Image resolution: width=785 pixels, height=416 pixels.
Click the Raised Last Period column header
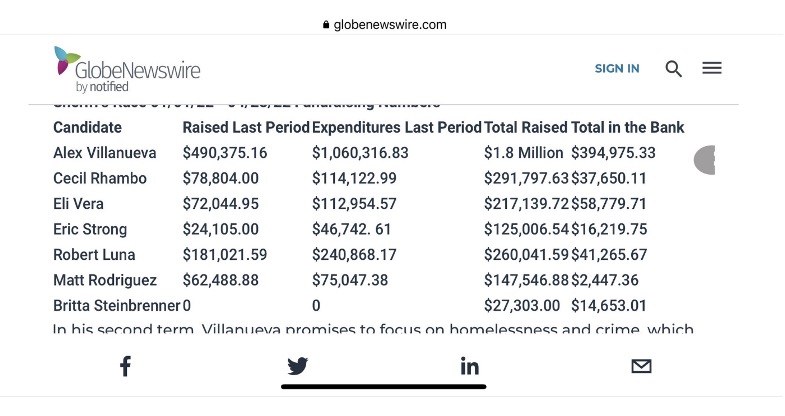click(x=246, y=128)
